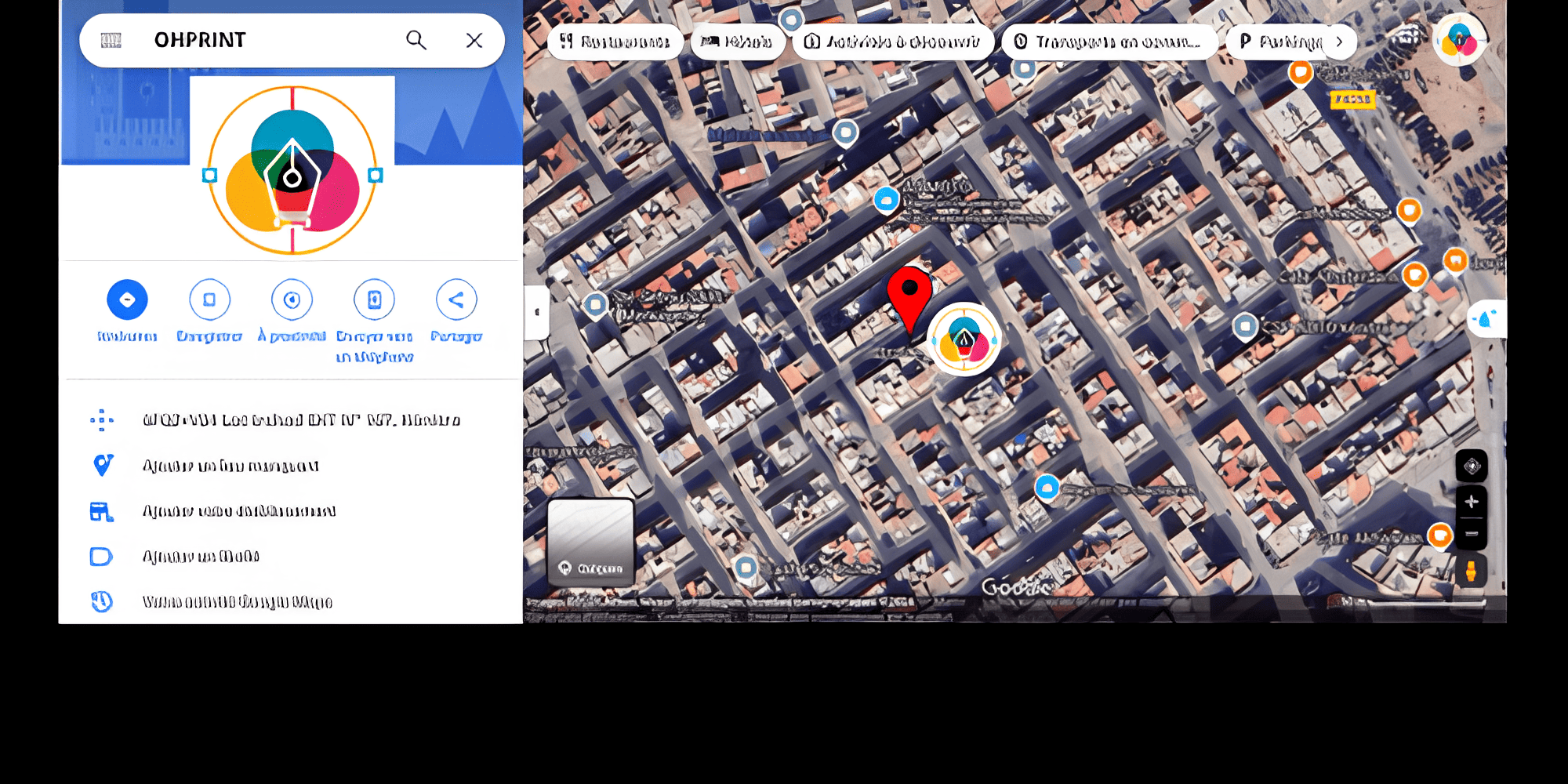Zoom out with the minus button

point(1471,534)
